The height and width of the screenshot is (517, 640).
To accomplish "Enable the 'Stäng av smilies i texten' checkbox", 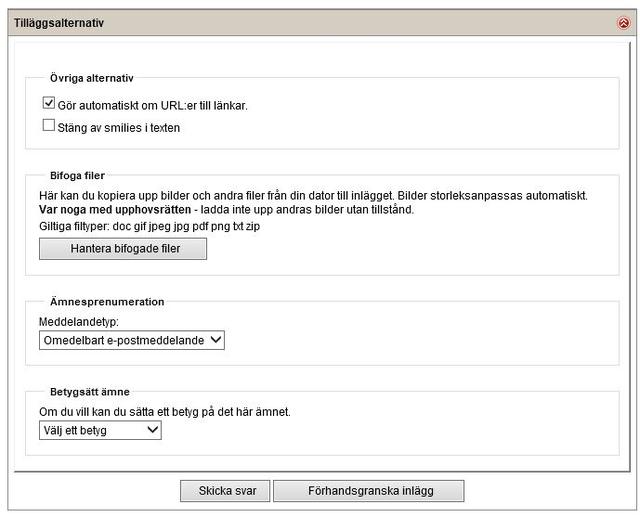I will (48, 126).
